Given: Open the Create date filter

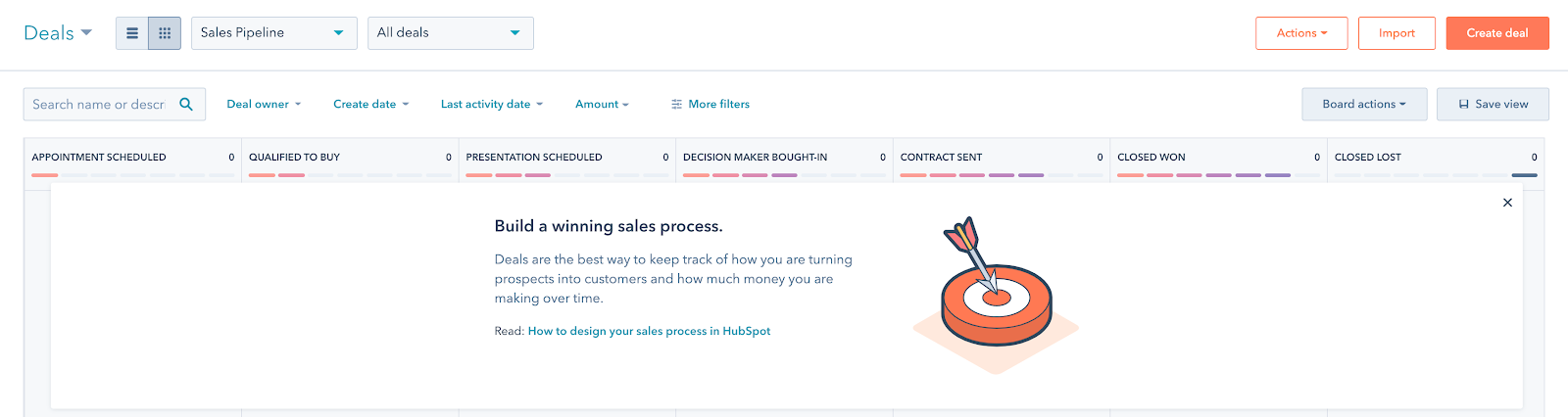Looking at the screenshot, I should pos(370,104).
